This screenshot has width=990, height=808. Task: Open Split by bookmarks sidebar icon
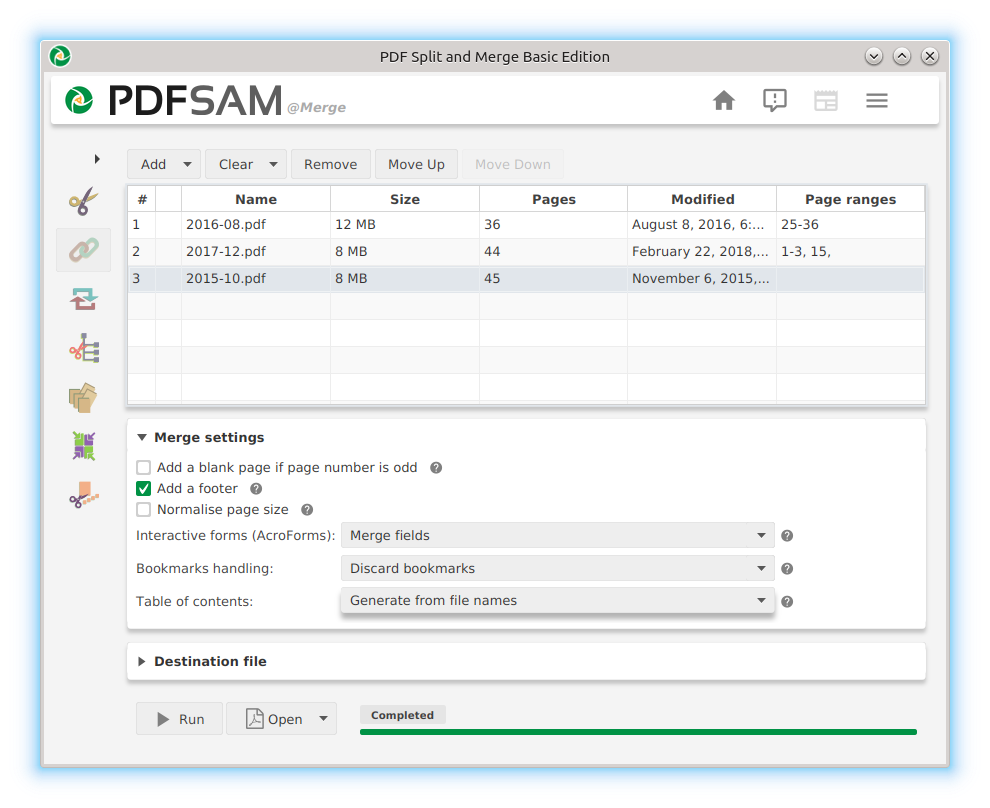point(83,348)
